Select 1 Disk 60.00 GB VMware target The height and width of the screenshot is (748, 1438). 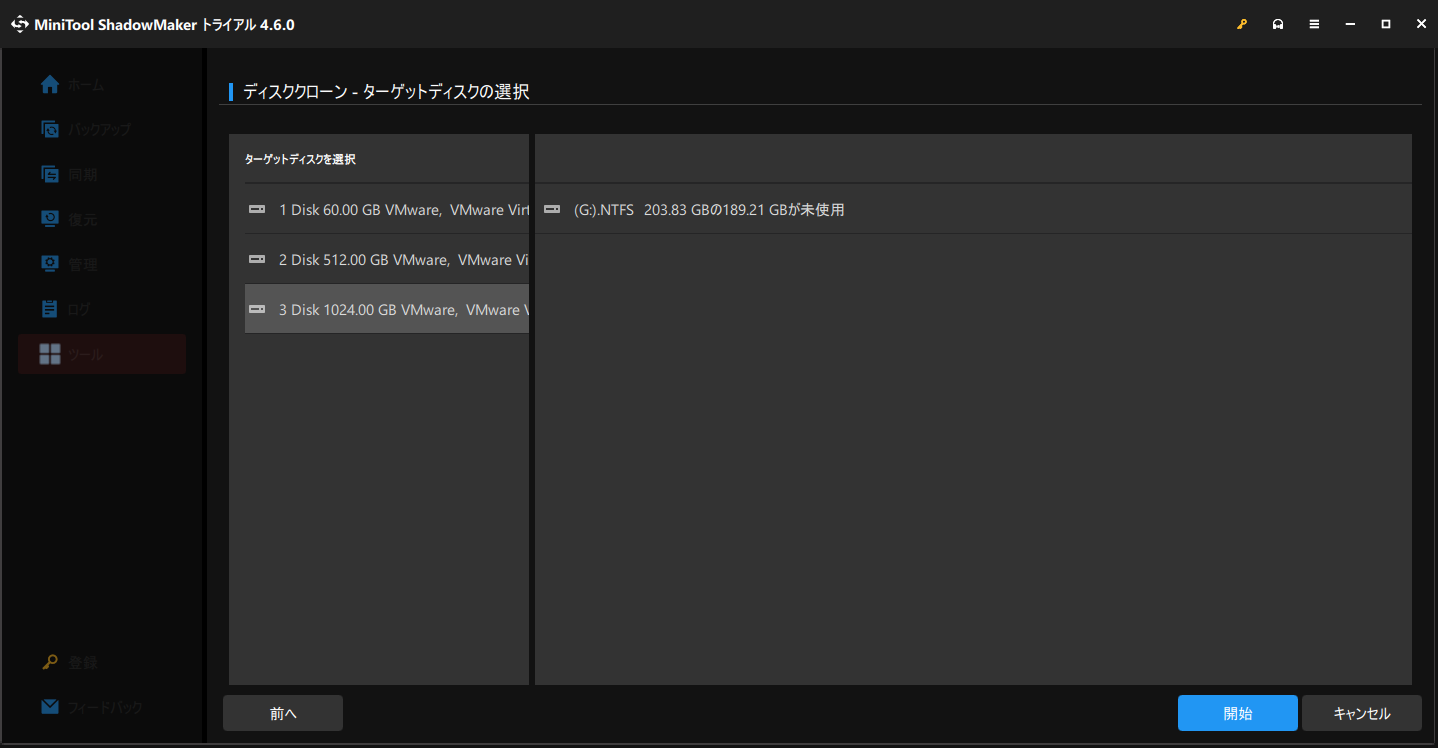[x=387, y=209]
